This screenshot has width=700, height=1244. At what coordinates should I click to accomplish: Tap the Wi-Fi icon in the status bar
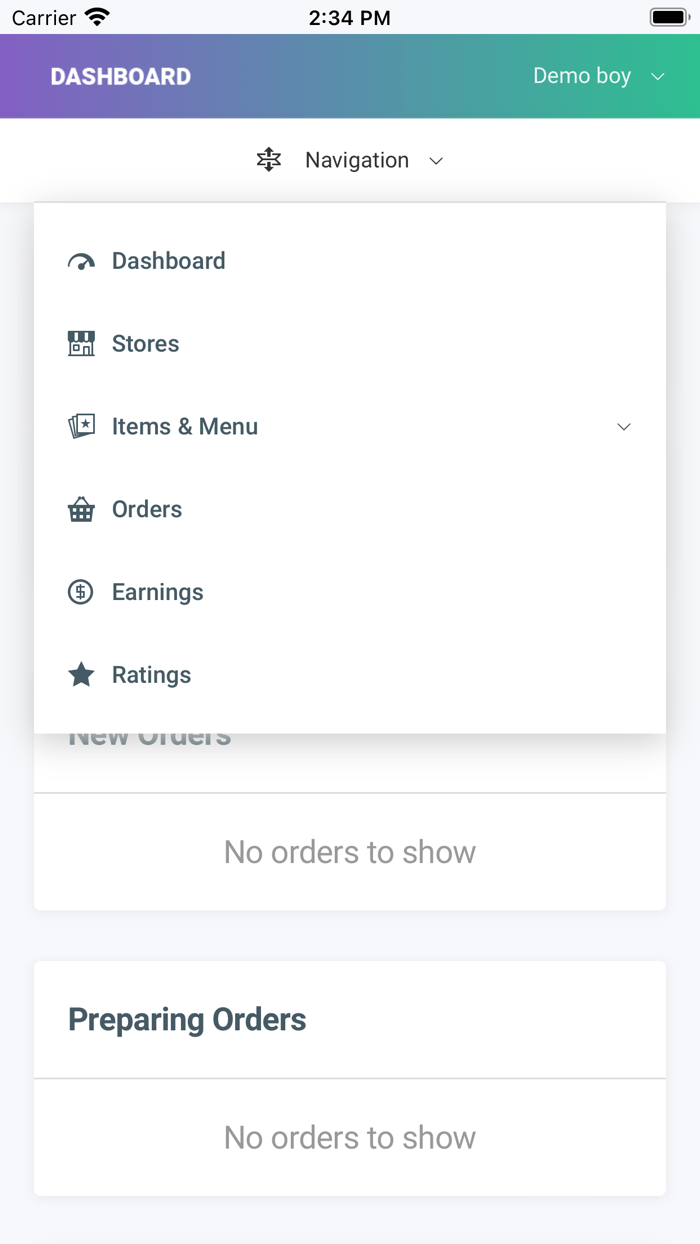95,15
